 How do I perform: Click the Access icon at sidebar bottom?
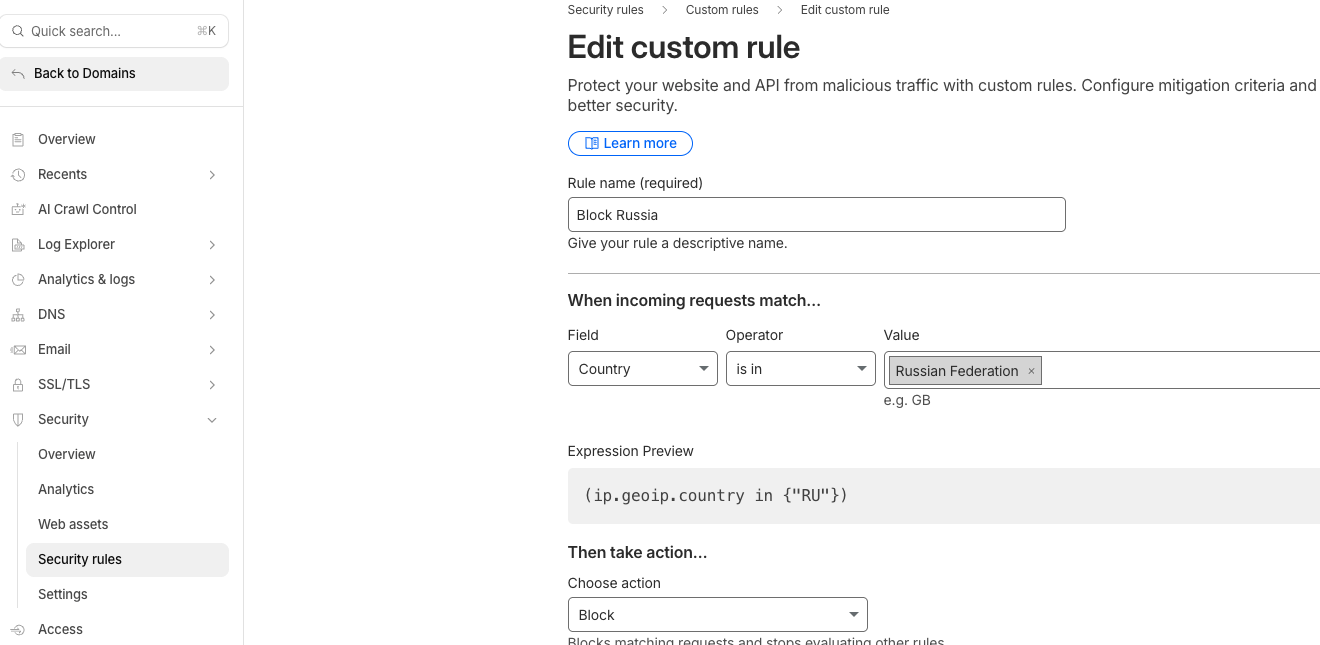click(x=18, y=629)
